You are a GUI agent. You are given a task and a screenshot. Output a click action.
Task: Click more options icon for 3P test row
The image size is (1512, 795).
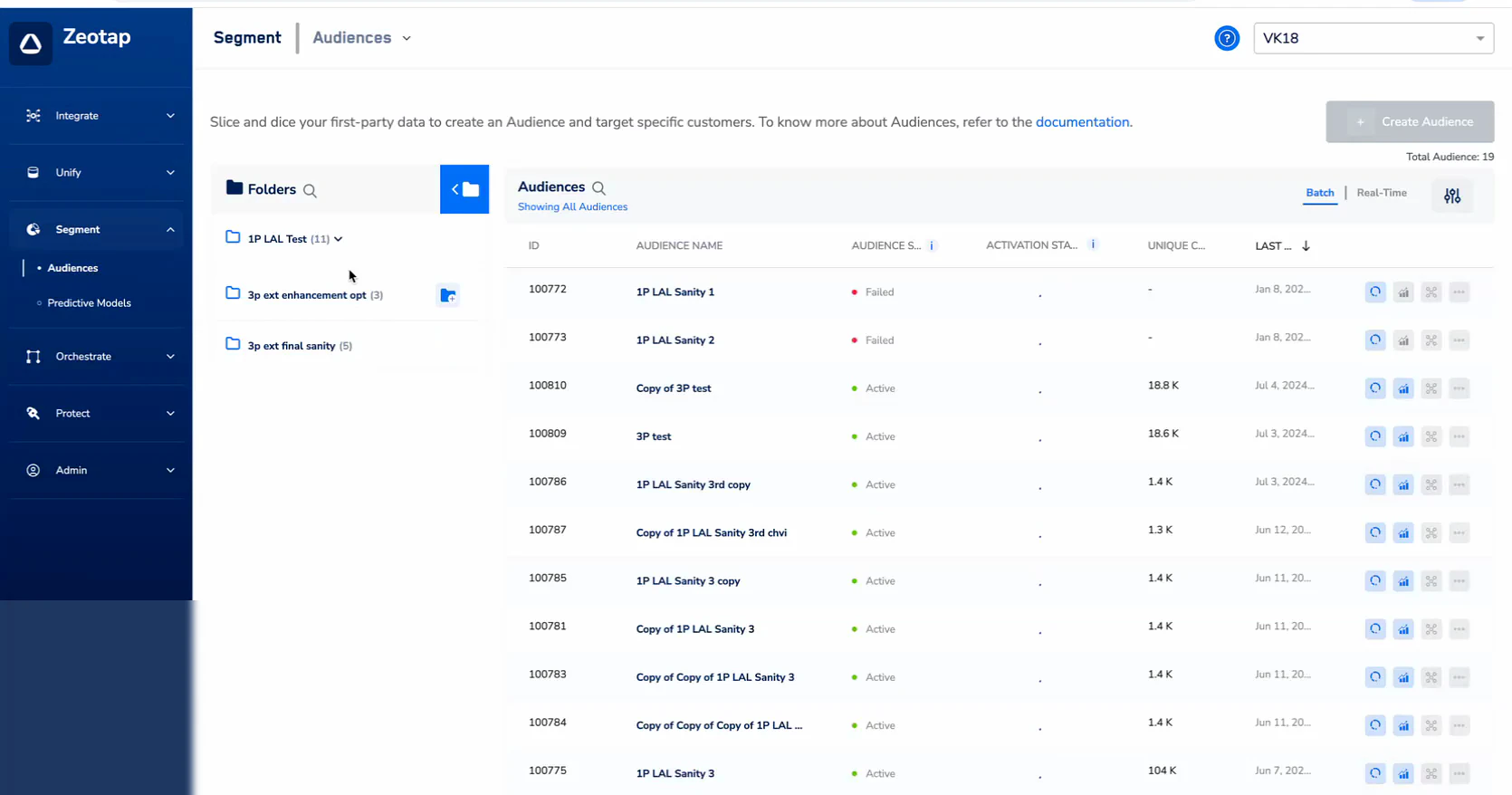coord(1459,436)
